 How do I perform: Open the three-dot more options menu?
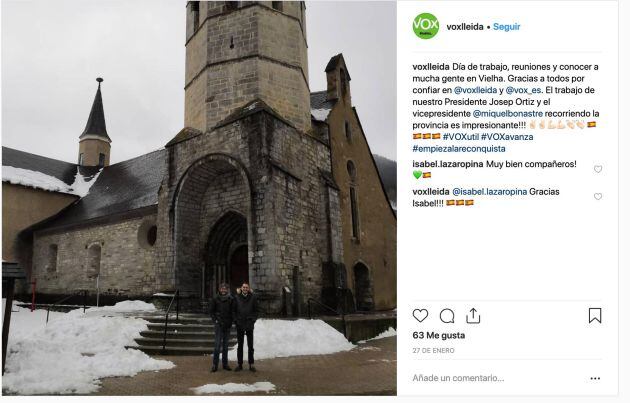pyautogui.click(x=594, y=379)
